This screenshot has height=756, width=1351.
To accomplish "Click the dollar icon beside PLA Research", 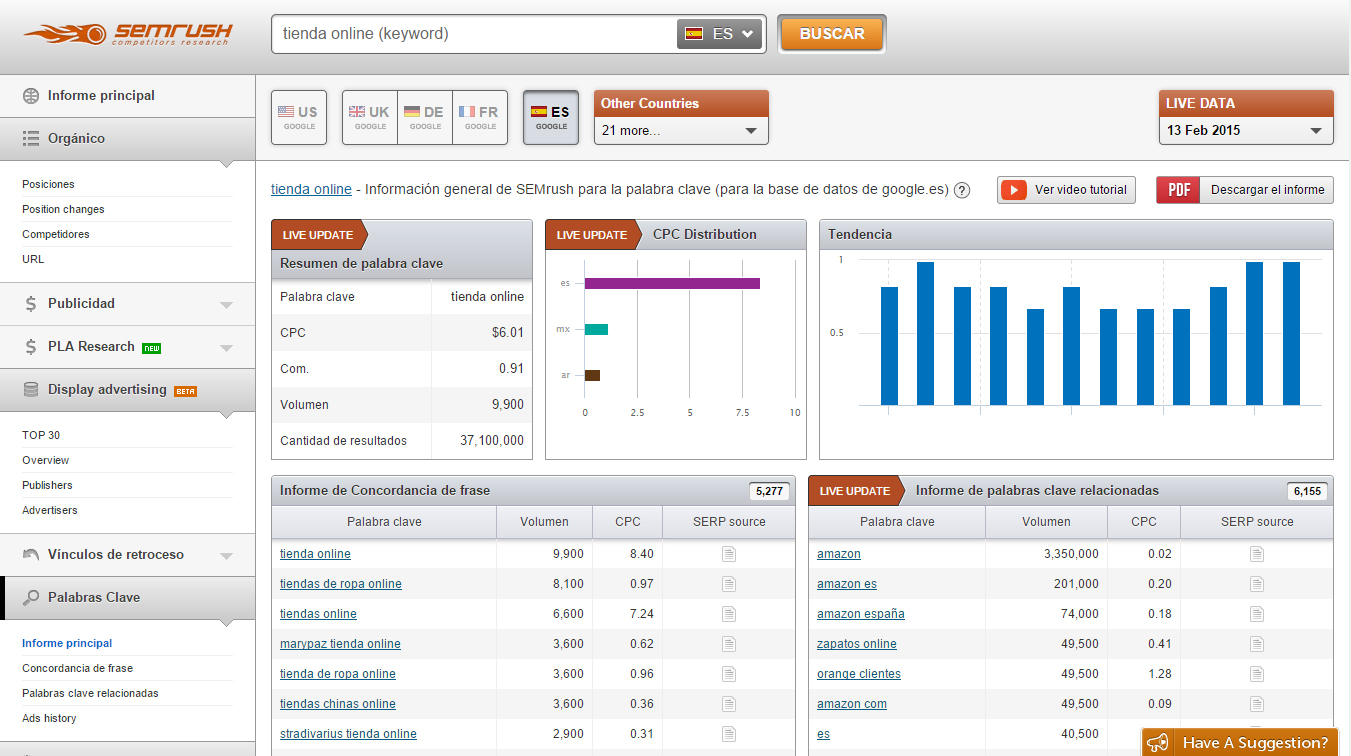I will point(31,347).
